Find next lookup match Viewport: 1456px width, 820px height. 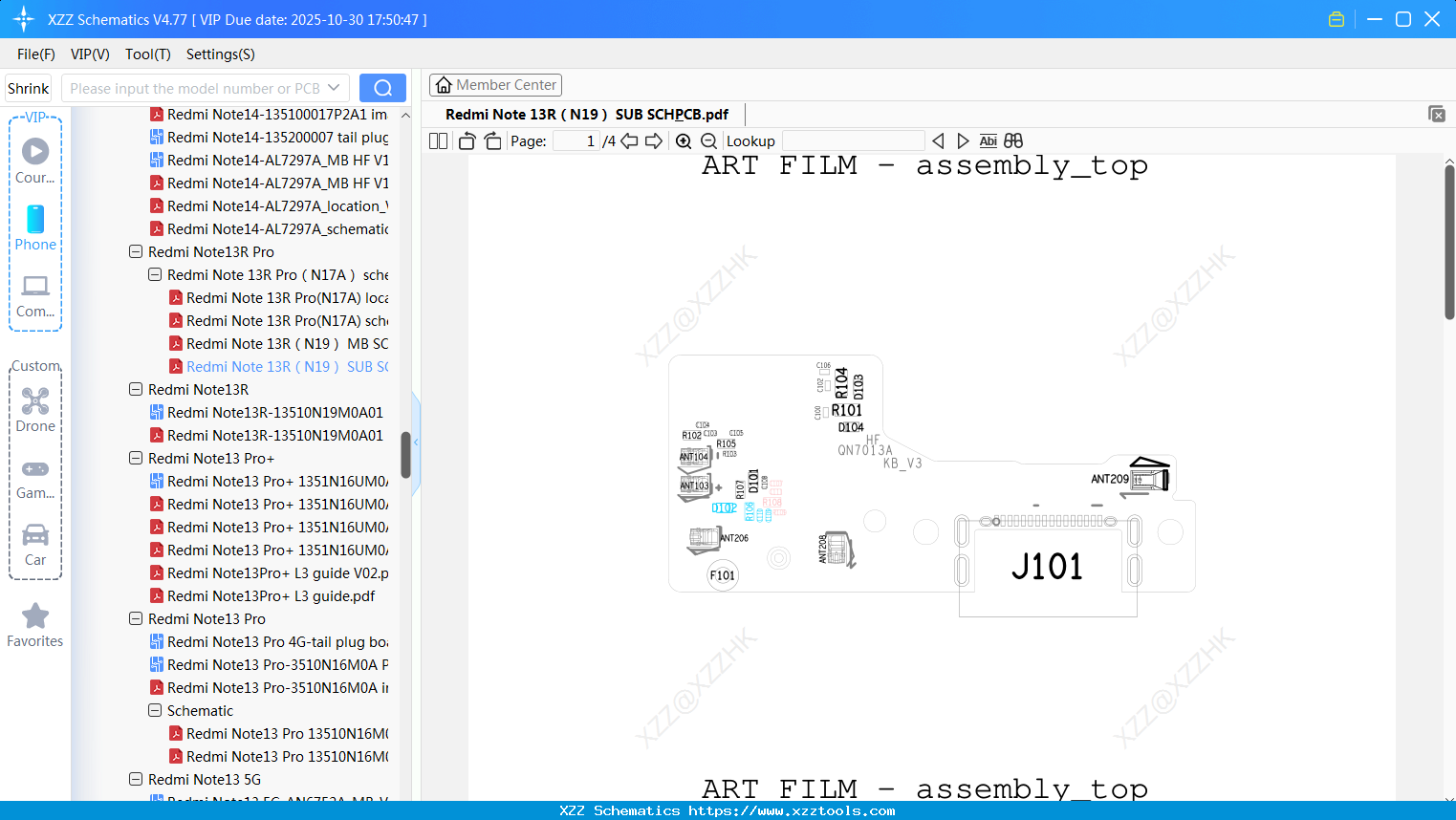click(963, 141)
